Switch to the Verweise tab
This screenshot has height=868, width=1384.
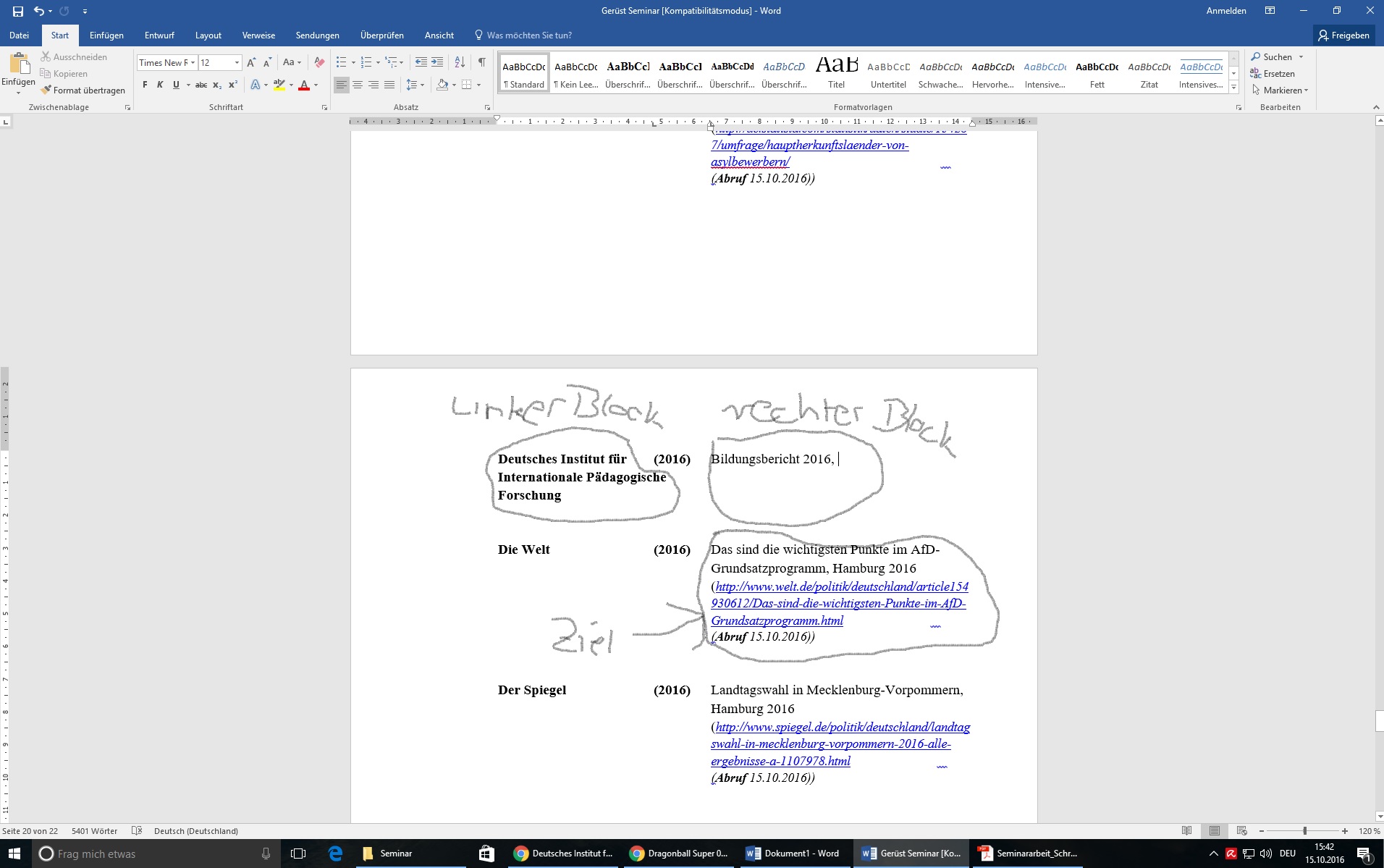[x=258, y=35]
